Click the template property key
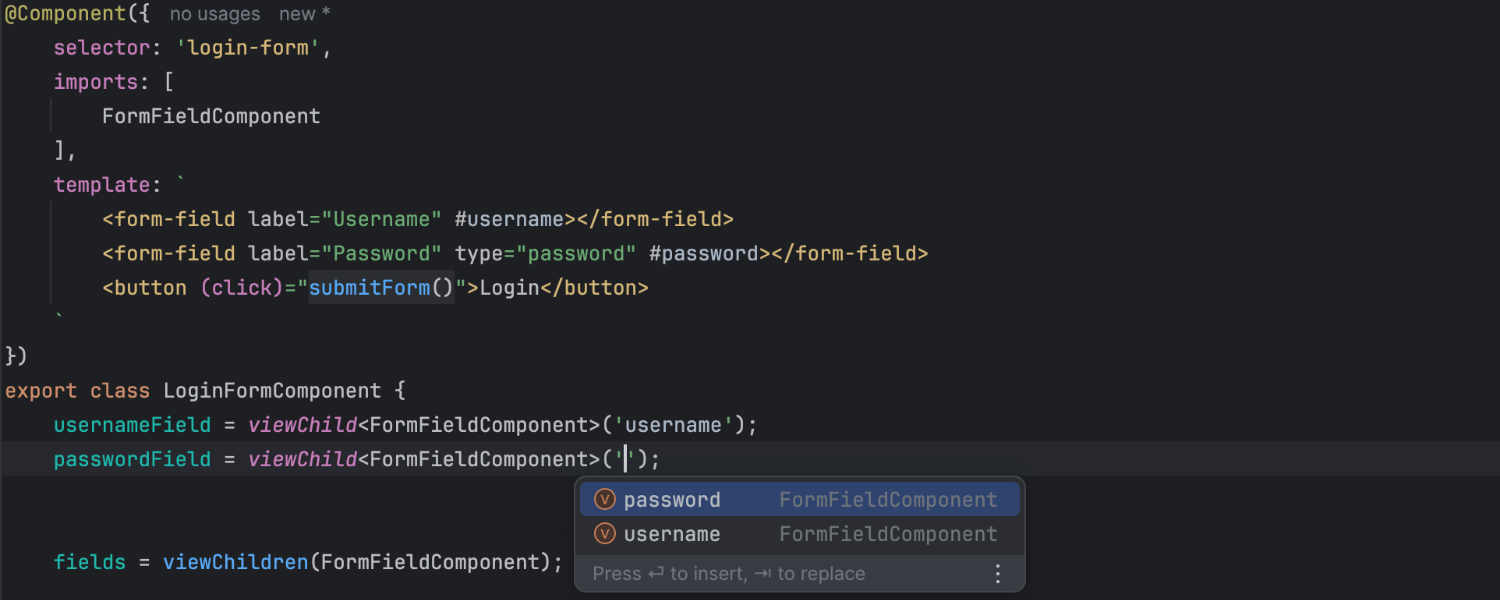Screen dimensions: 1500x600 coord(101,185)
